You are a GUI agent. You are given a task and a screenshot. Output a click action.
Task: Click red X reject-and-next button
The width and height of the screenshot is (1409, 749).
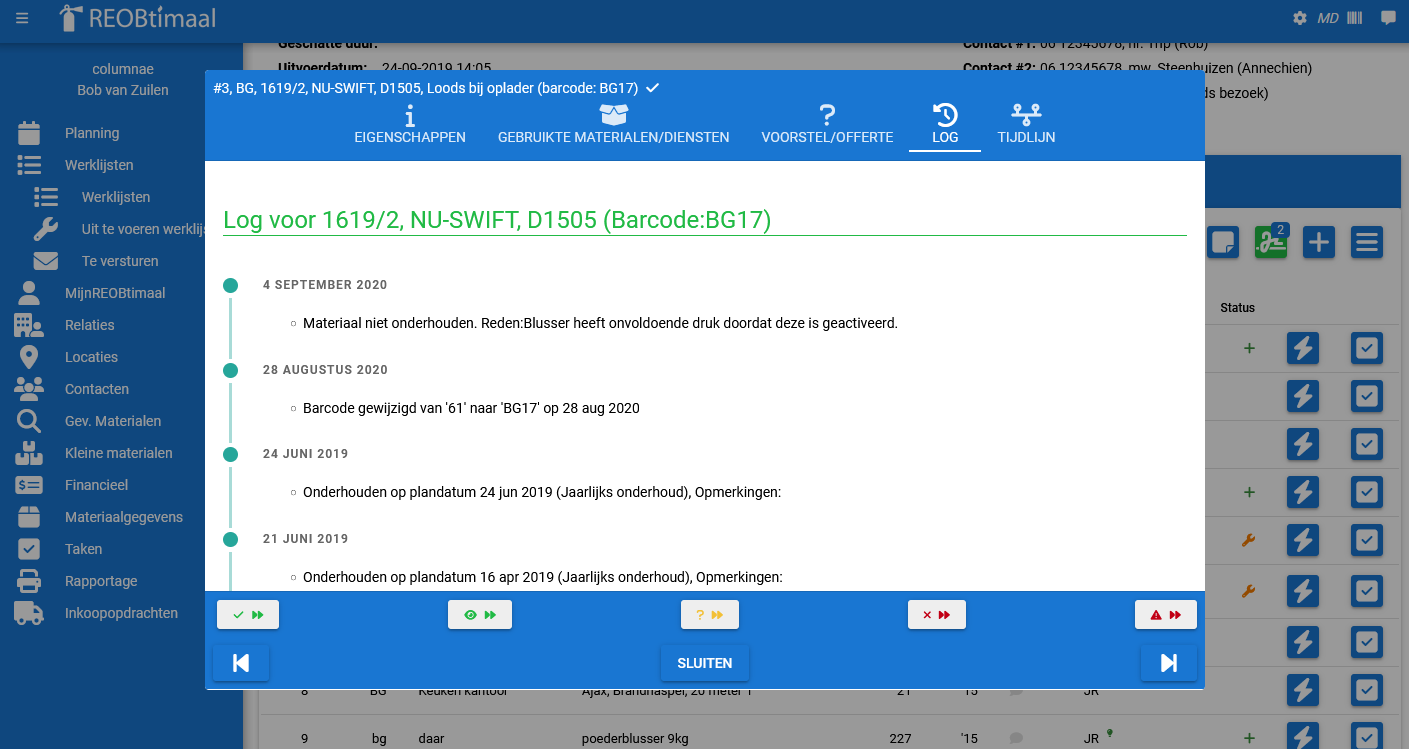pyautogui.click(x=937, y=615)
